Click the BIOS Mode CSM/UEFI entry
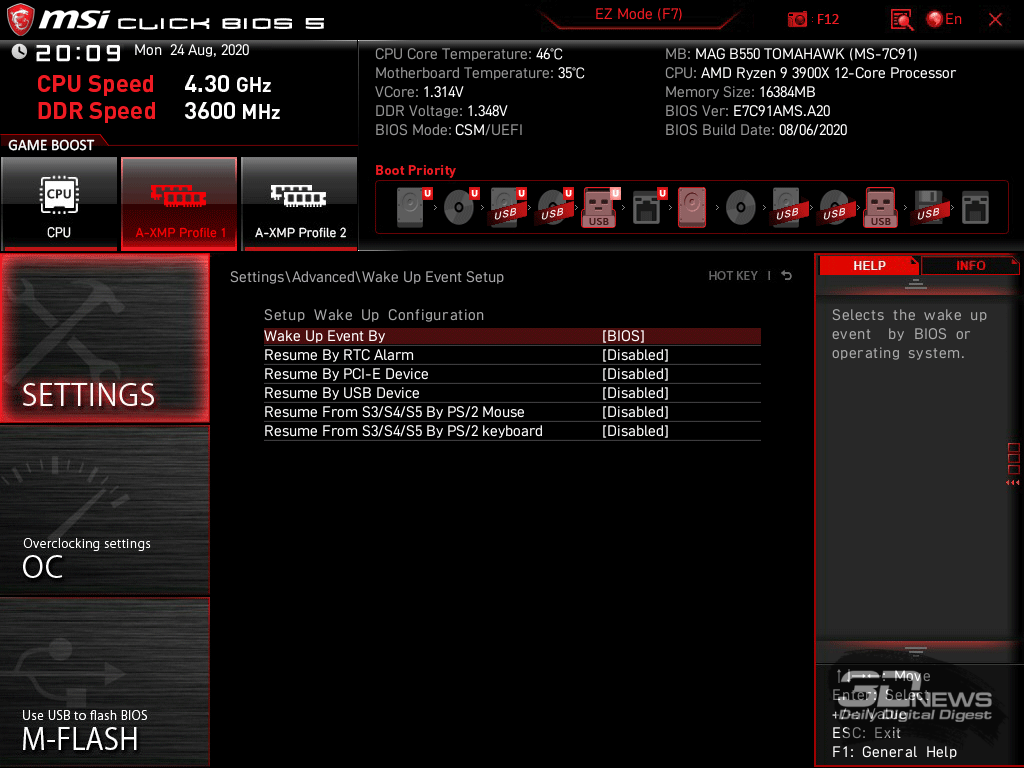This screenshot has height=768, width=1024. [x=449, y=130]
